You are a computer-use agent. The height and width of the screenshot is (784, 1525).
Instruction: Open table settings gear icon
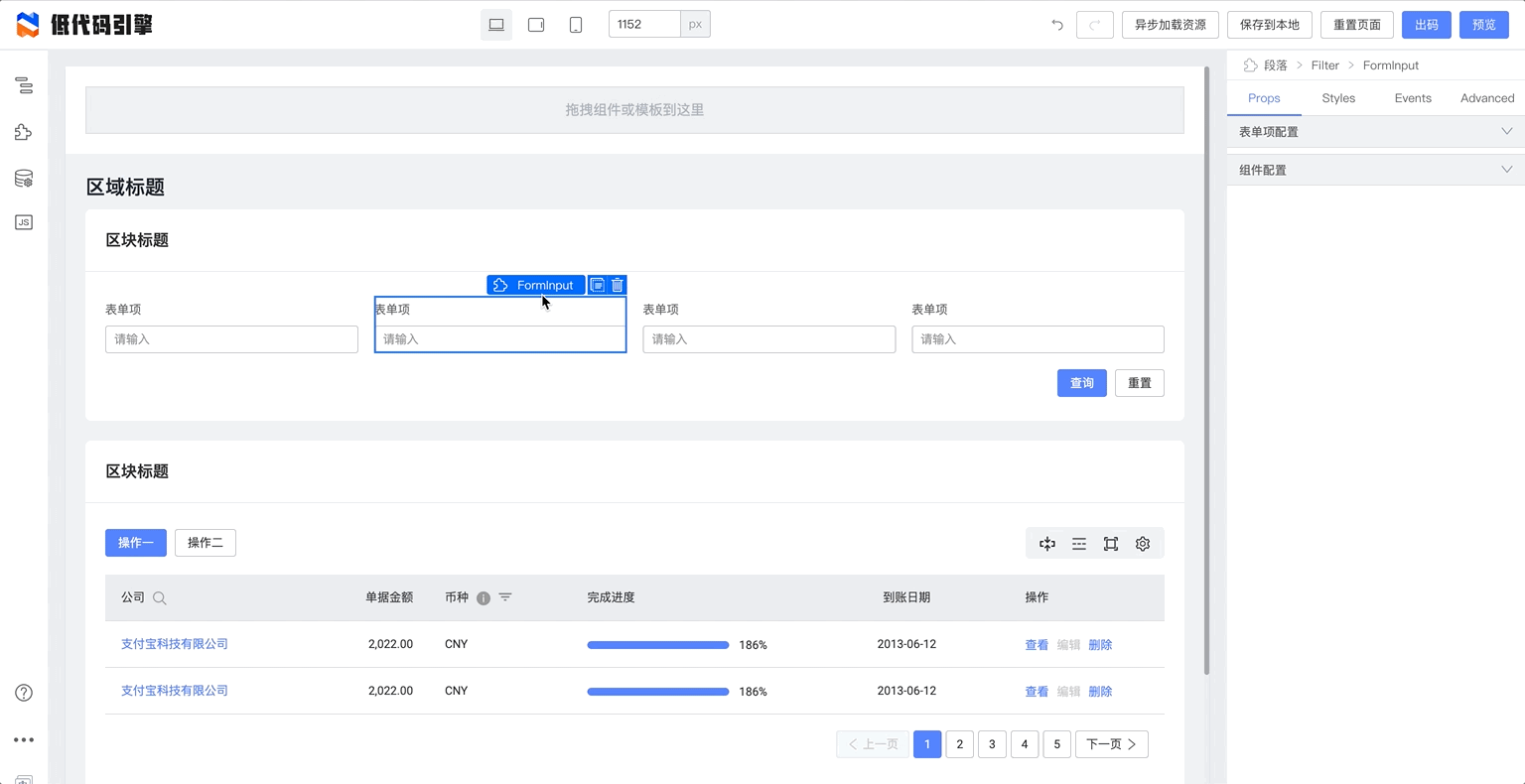1143,544
